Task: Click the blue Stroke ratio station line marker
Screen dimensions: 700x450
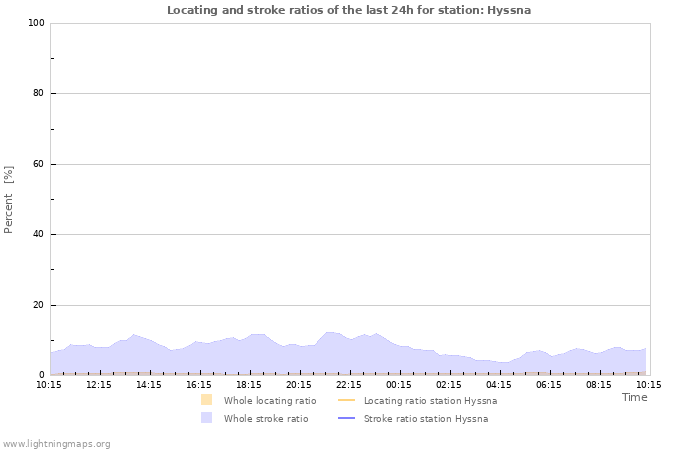Action: (346, 418)
